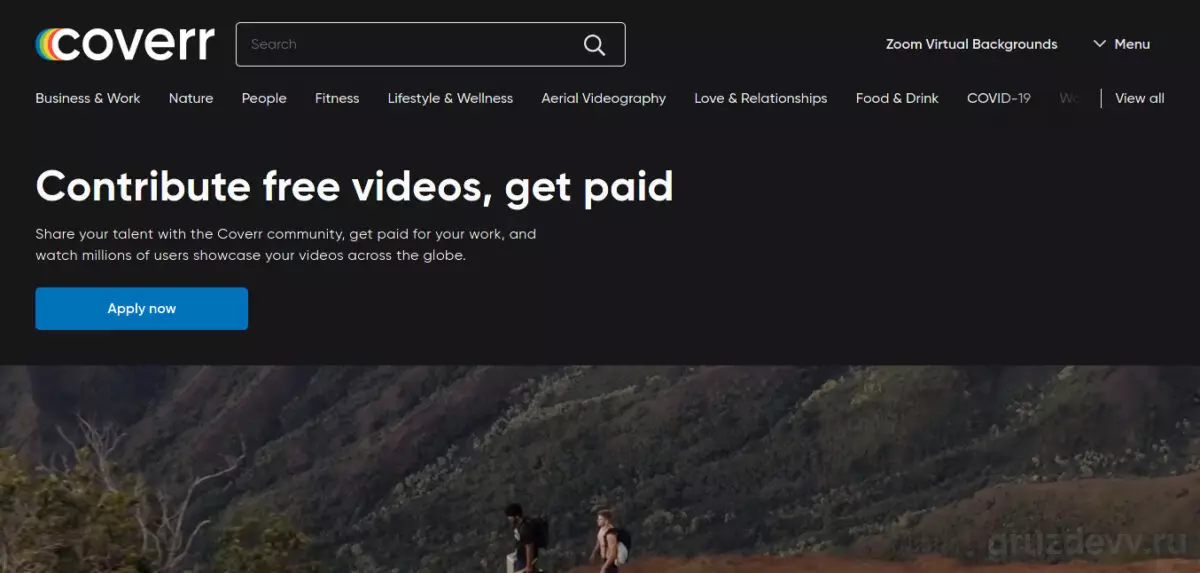Viewport: 1200px width, 573px height.
Task: Click the Contribute free videos heading
Action: coord(354,187)
